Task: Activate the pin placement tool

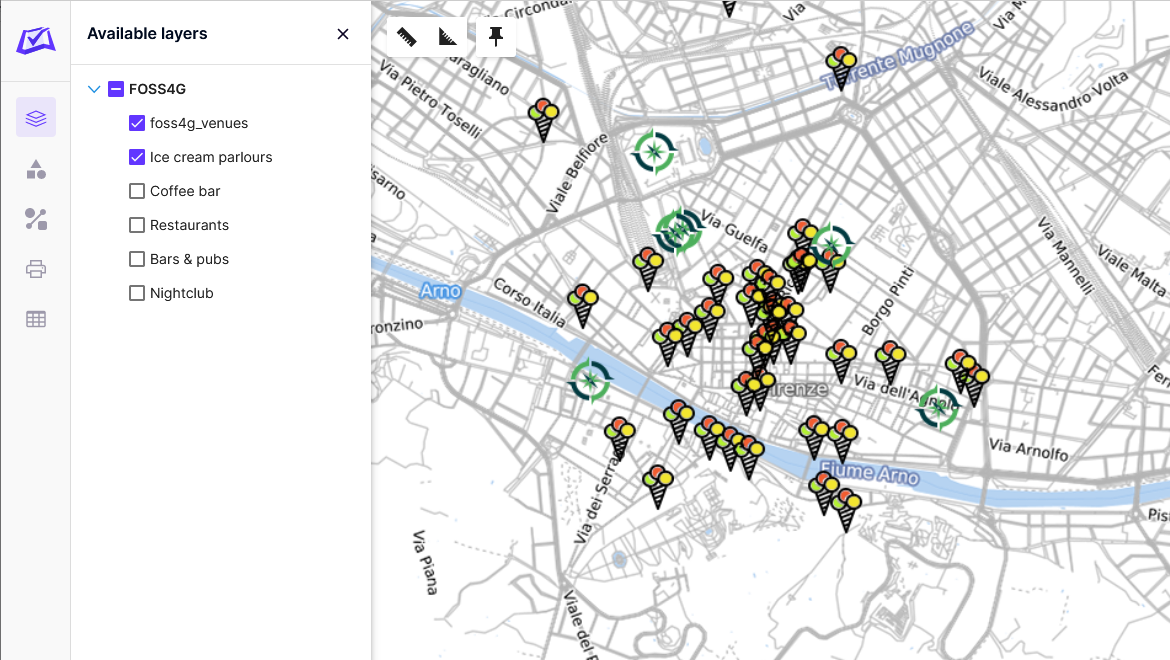Action: [x=496, y=36]
